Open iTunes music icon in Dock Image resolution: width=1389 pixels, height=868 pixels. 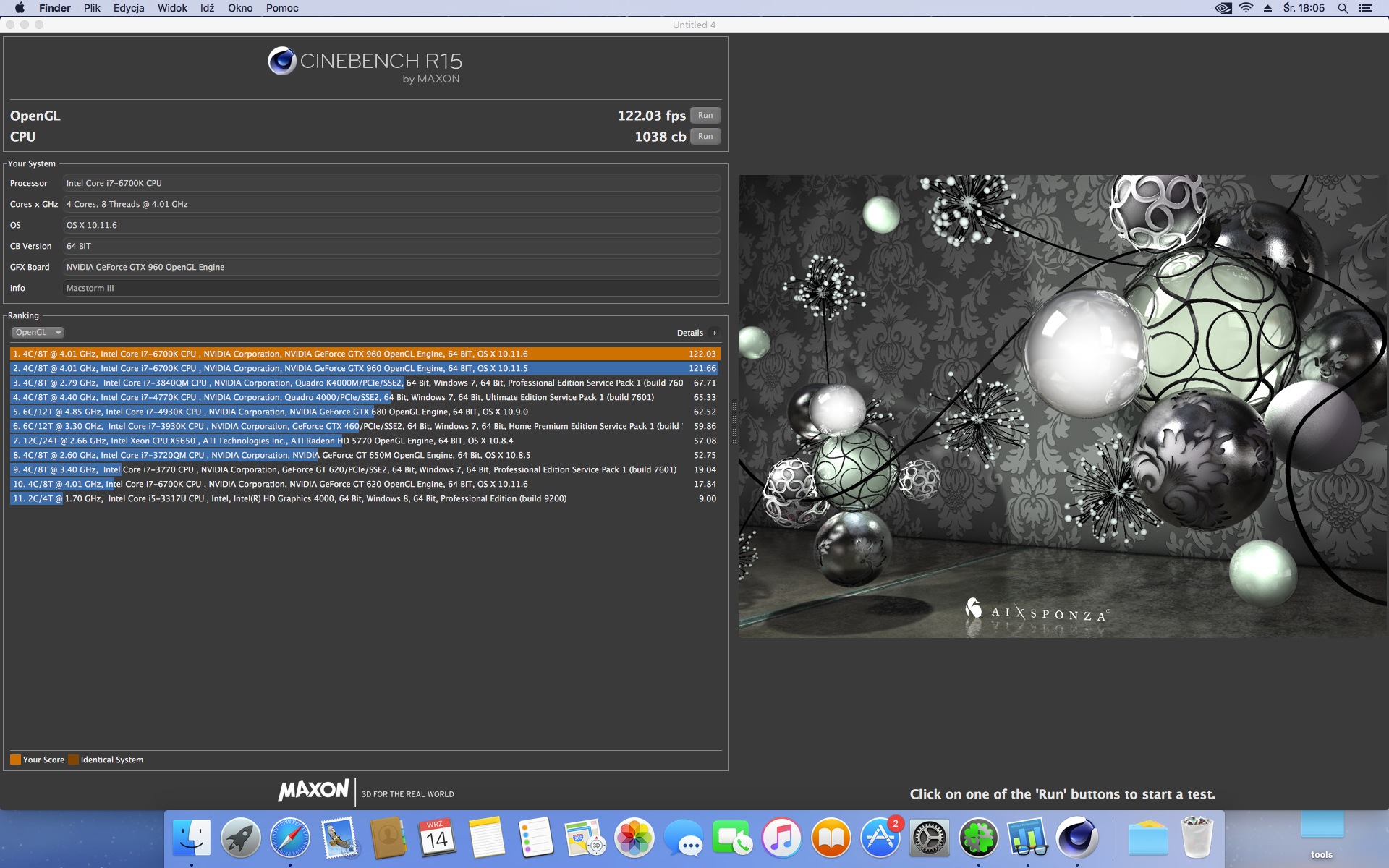[x=781, y=839]
